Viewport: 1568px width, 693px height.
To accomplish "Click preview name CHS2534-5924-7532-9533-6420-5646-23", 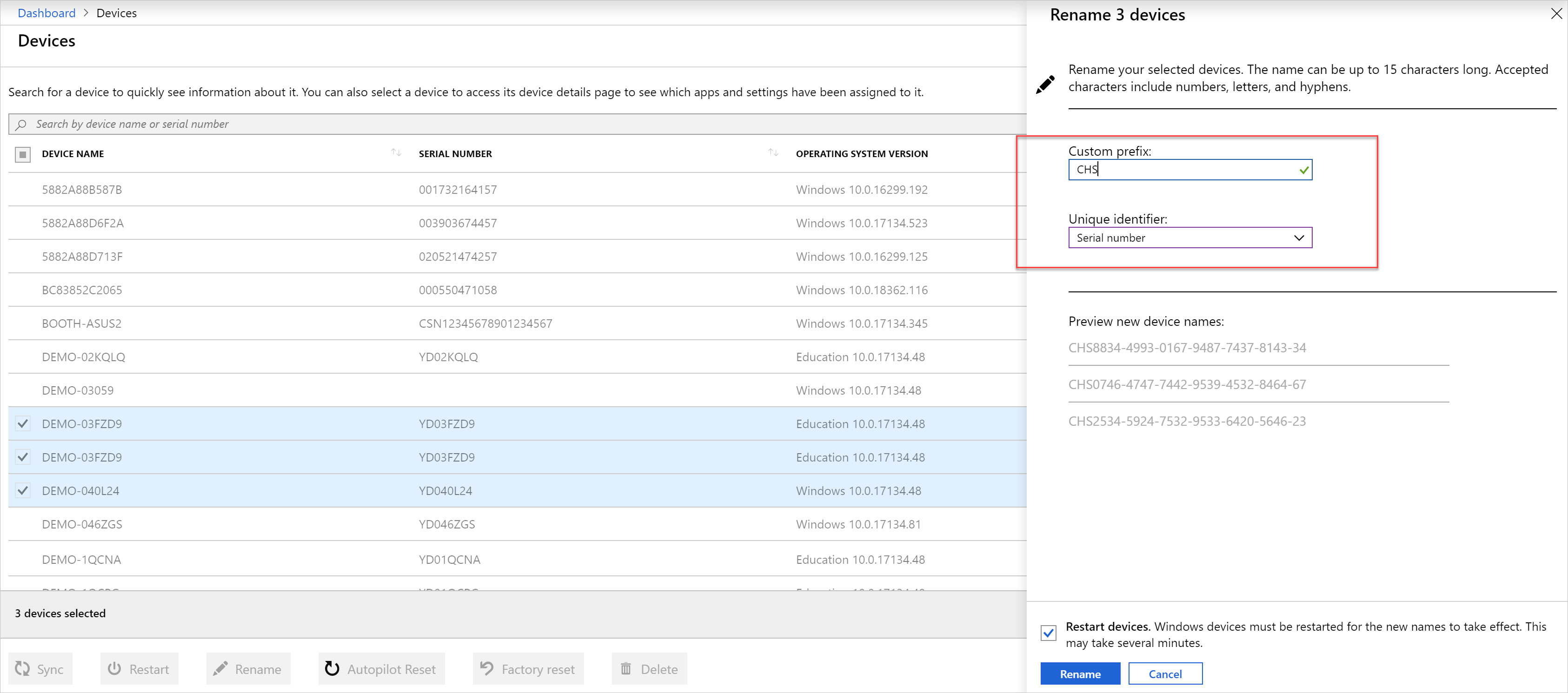I will point(1187,421).
